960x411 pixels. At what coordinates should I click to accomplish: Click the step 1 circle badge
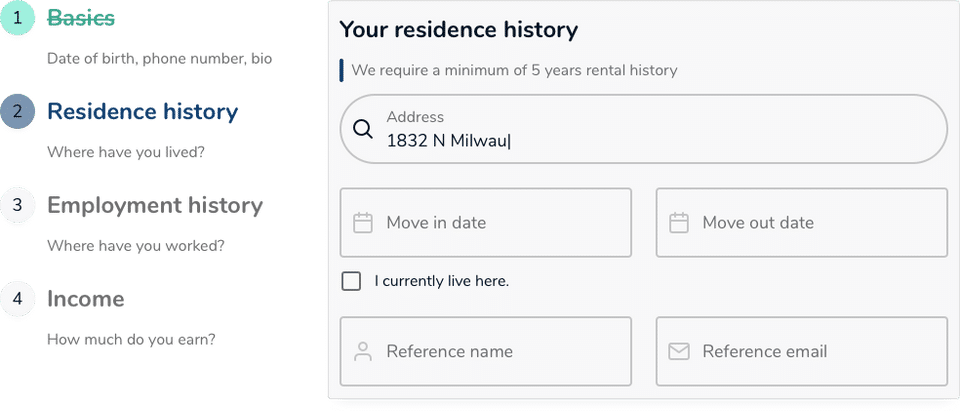tap(17, 18)
